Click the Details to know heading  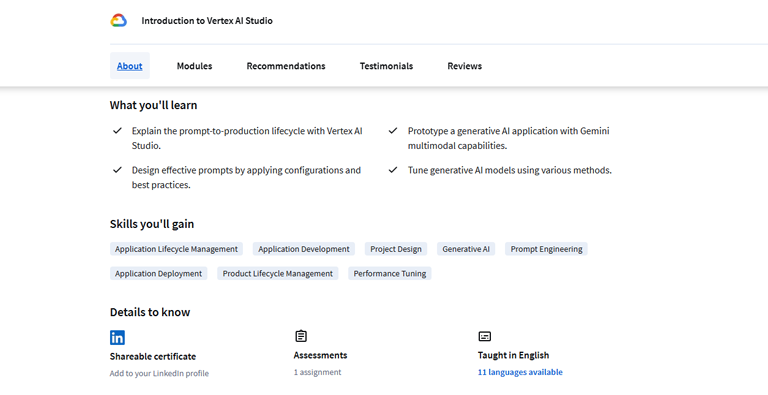tap(150, 312)
